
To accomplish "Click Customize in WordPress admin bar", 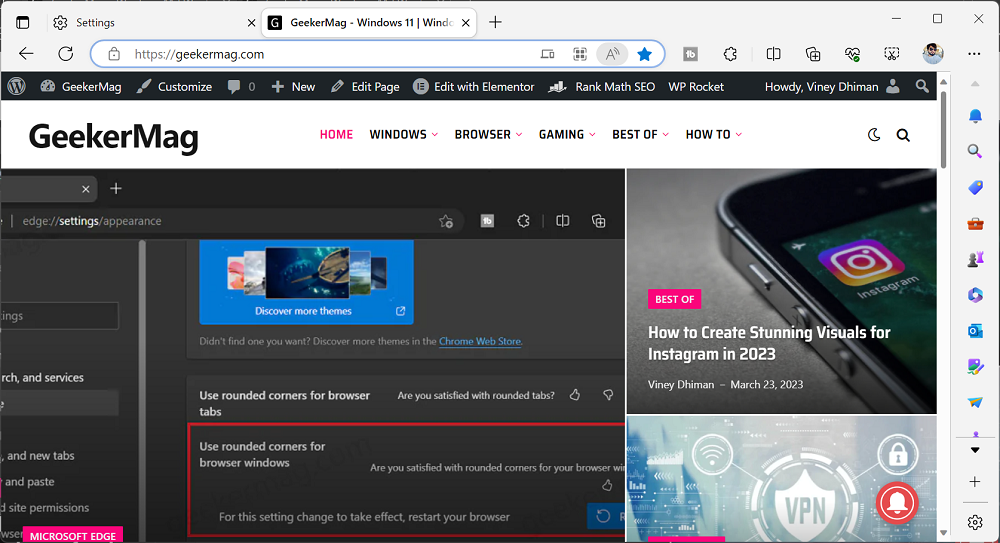I will 174,87.
